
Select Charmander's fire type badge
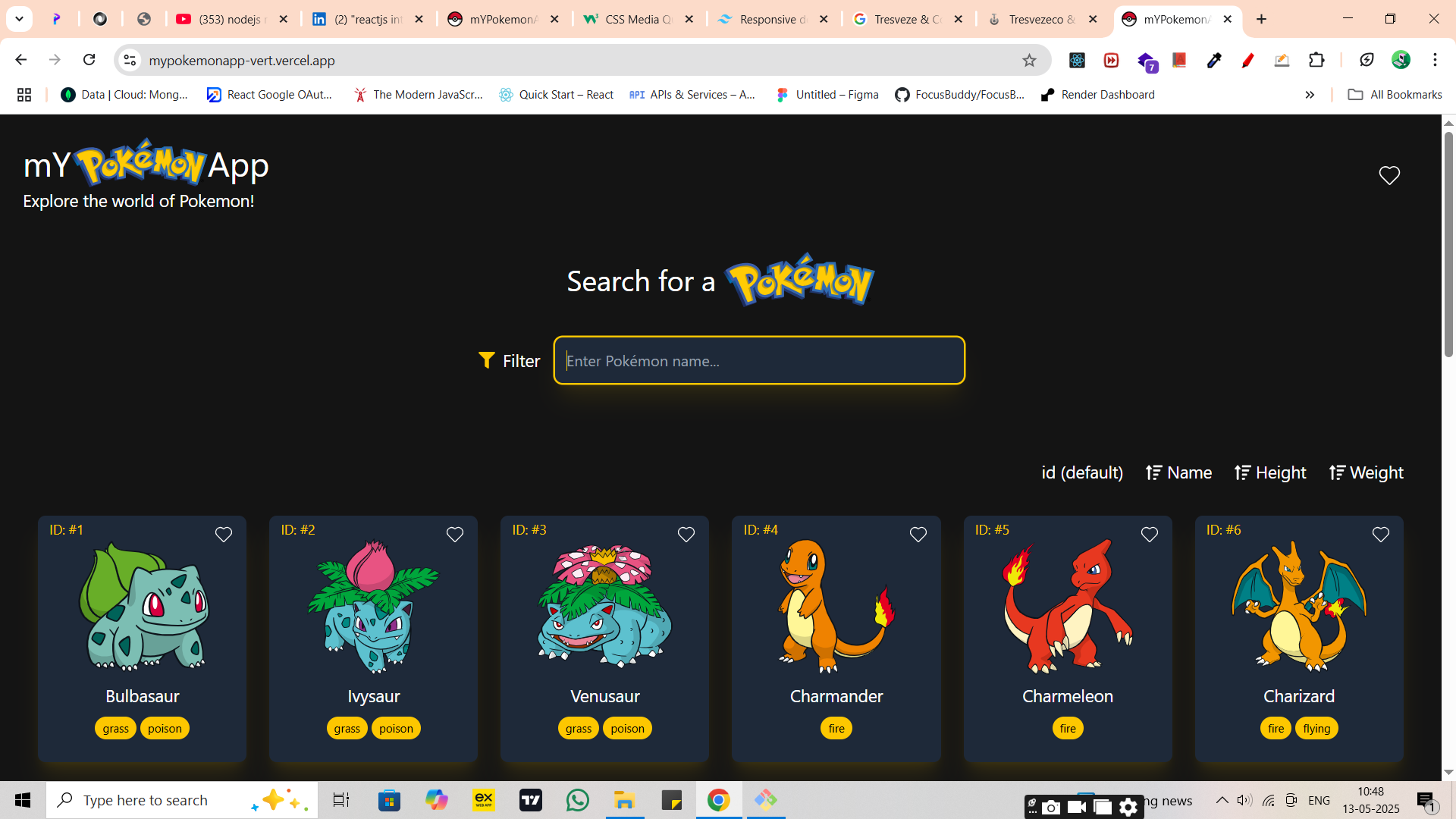(x=836, y=728)
